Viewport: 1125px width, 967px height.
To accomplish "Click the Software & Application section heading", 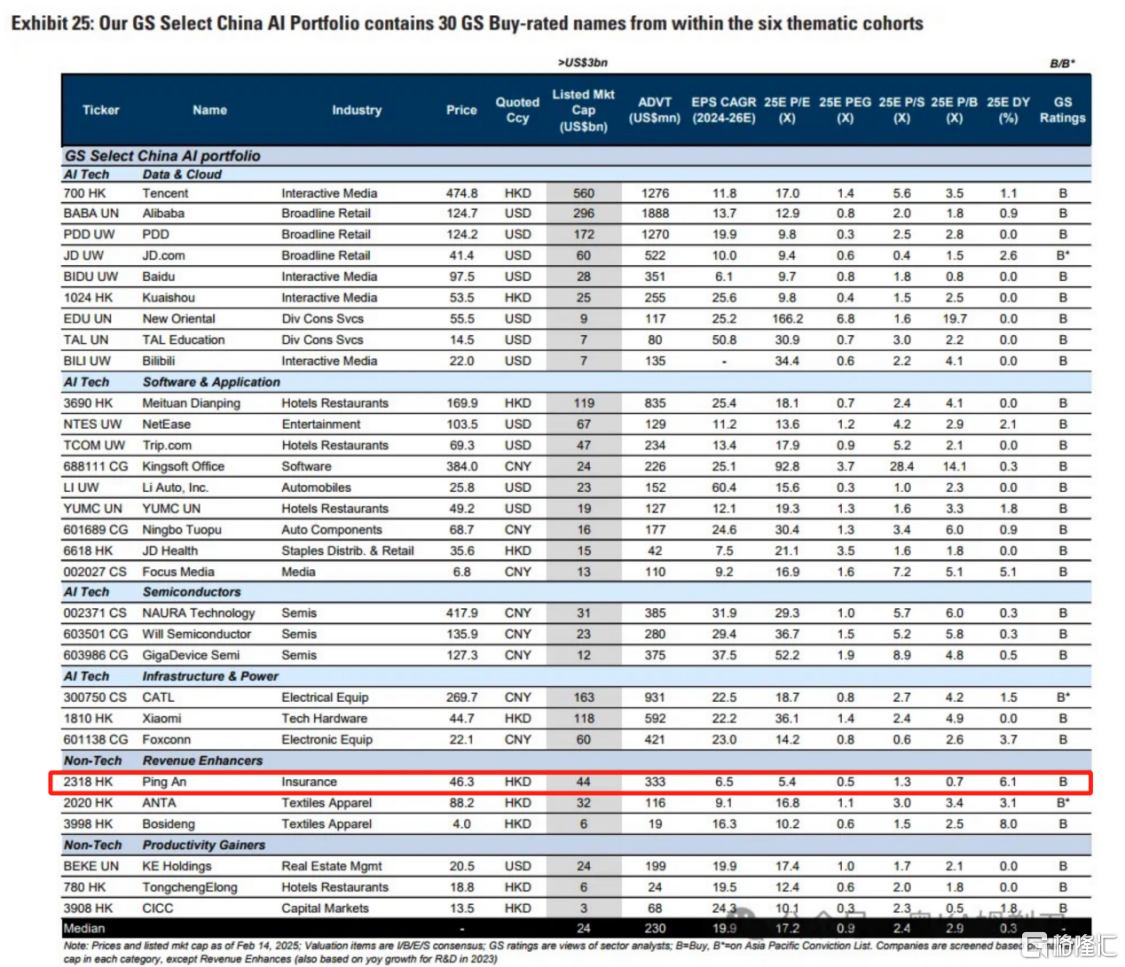I will click(211, 382).
